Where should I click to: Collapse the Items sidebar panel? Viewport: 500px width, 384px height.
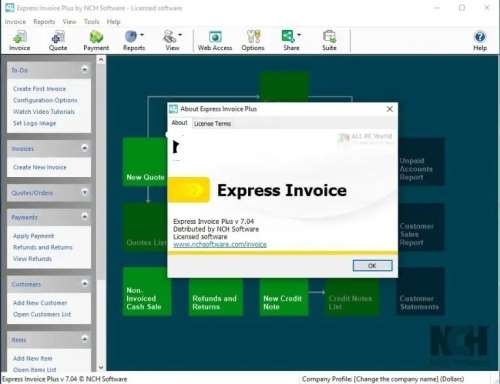click(x=84, y=339)
